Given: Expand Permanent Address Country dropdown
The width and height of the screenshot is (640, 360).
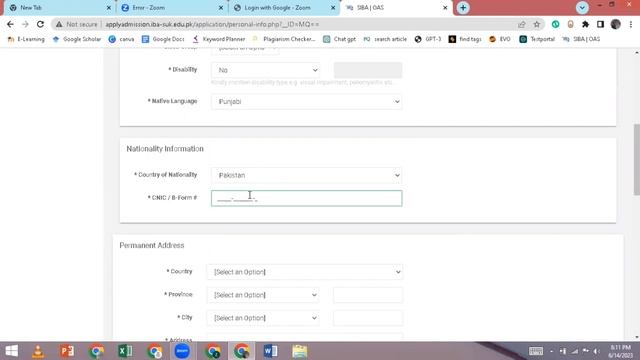Looking at the screenshot, I should click(304, 272).
